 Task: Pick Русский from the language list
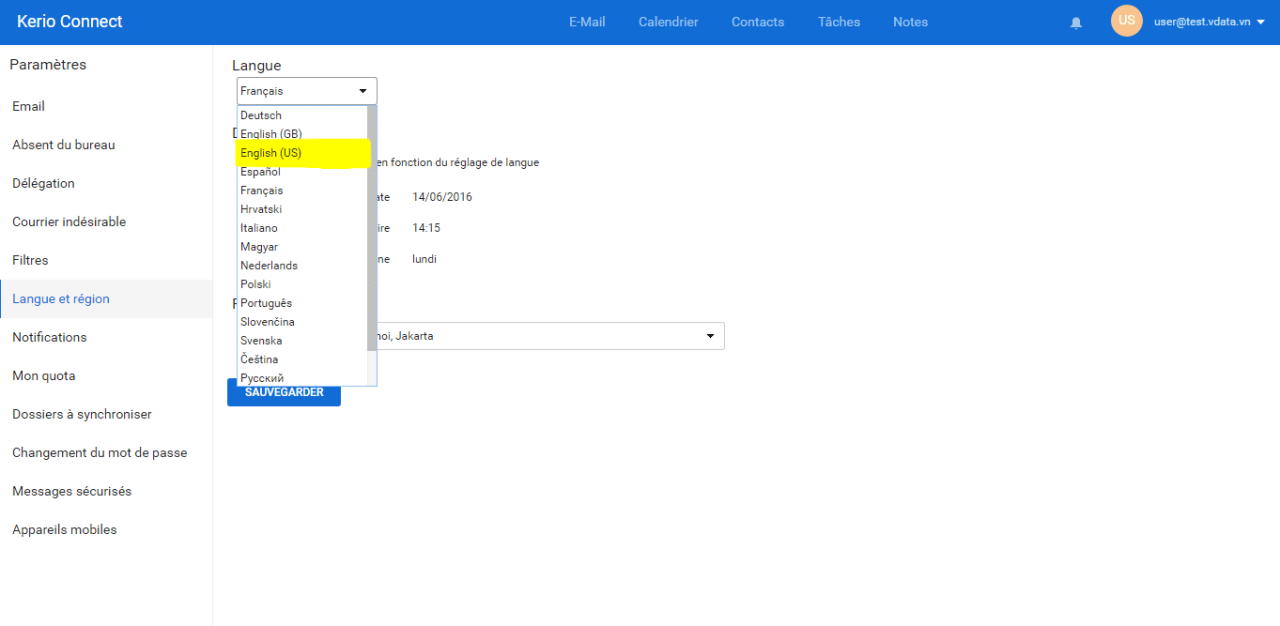pos(262,378)
